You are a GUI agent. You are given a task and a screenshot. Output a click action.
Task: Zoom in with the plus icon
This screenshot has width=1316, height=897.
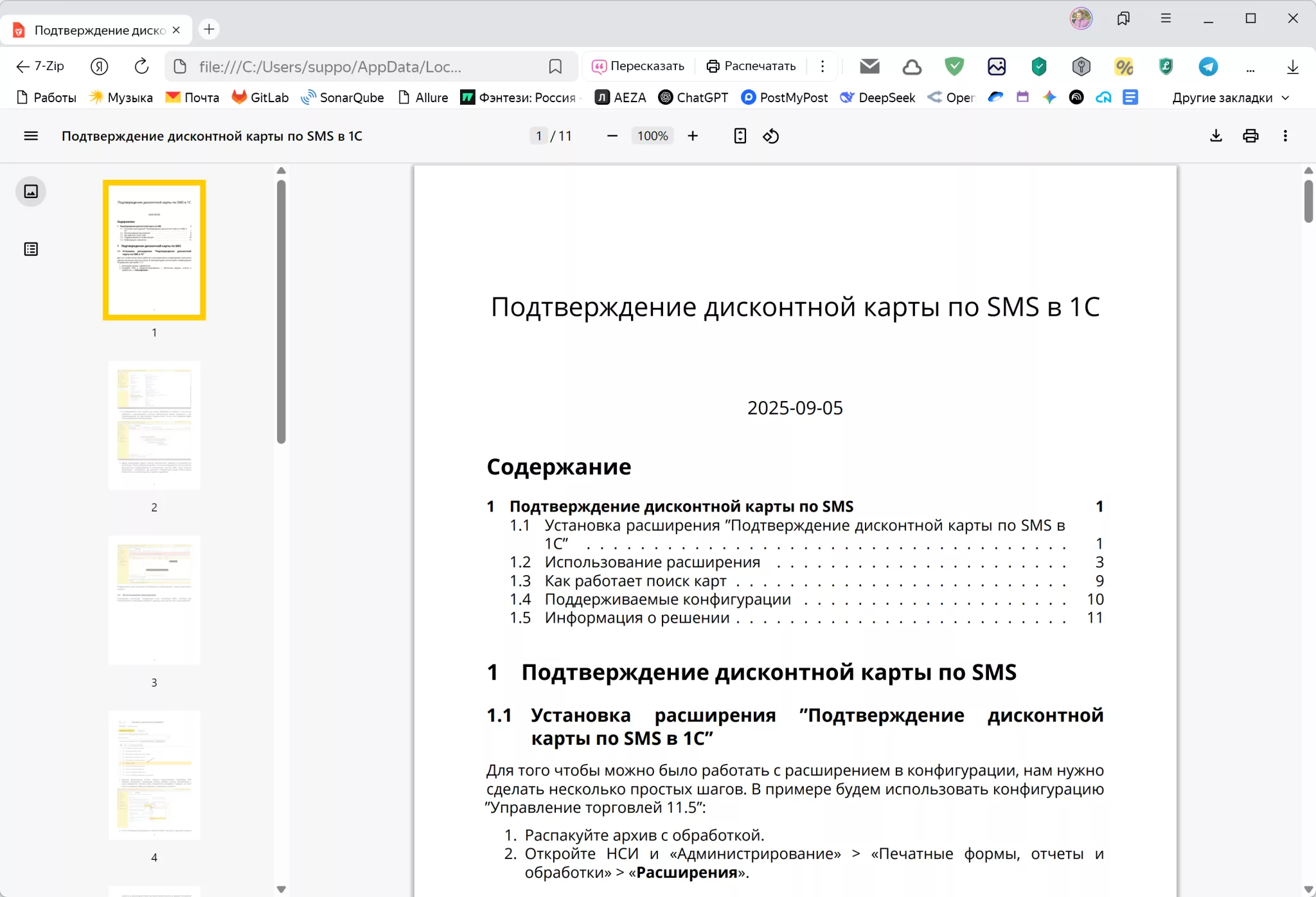click(x=693, y=136)
